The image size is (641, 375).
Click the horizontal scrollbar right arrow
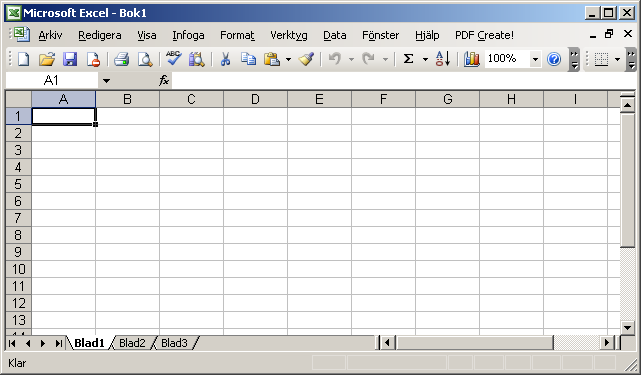(607, 343)
